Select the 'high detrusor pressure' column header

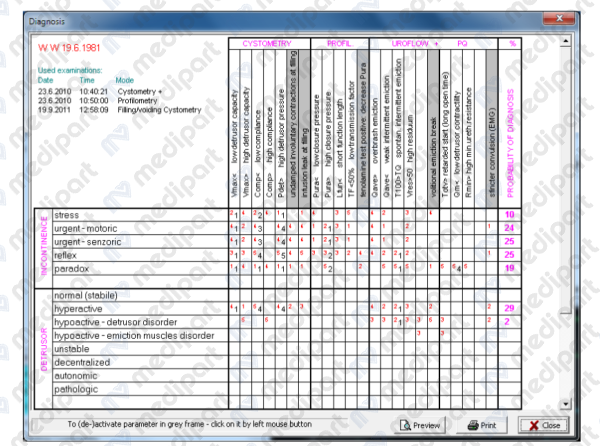click(x=281, y=129)
